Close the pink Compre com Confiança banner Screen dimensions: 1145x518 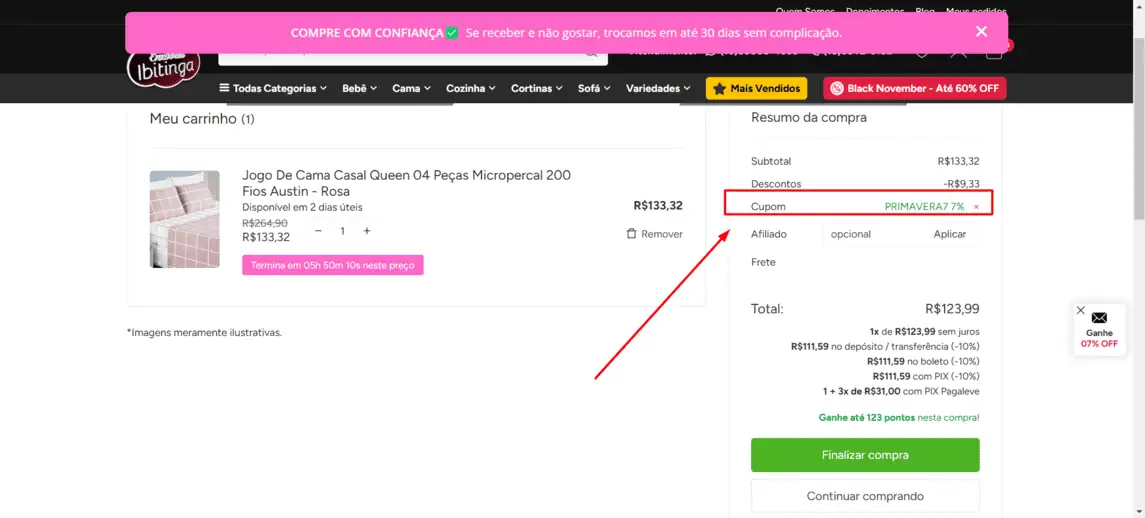point(981,31)
